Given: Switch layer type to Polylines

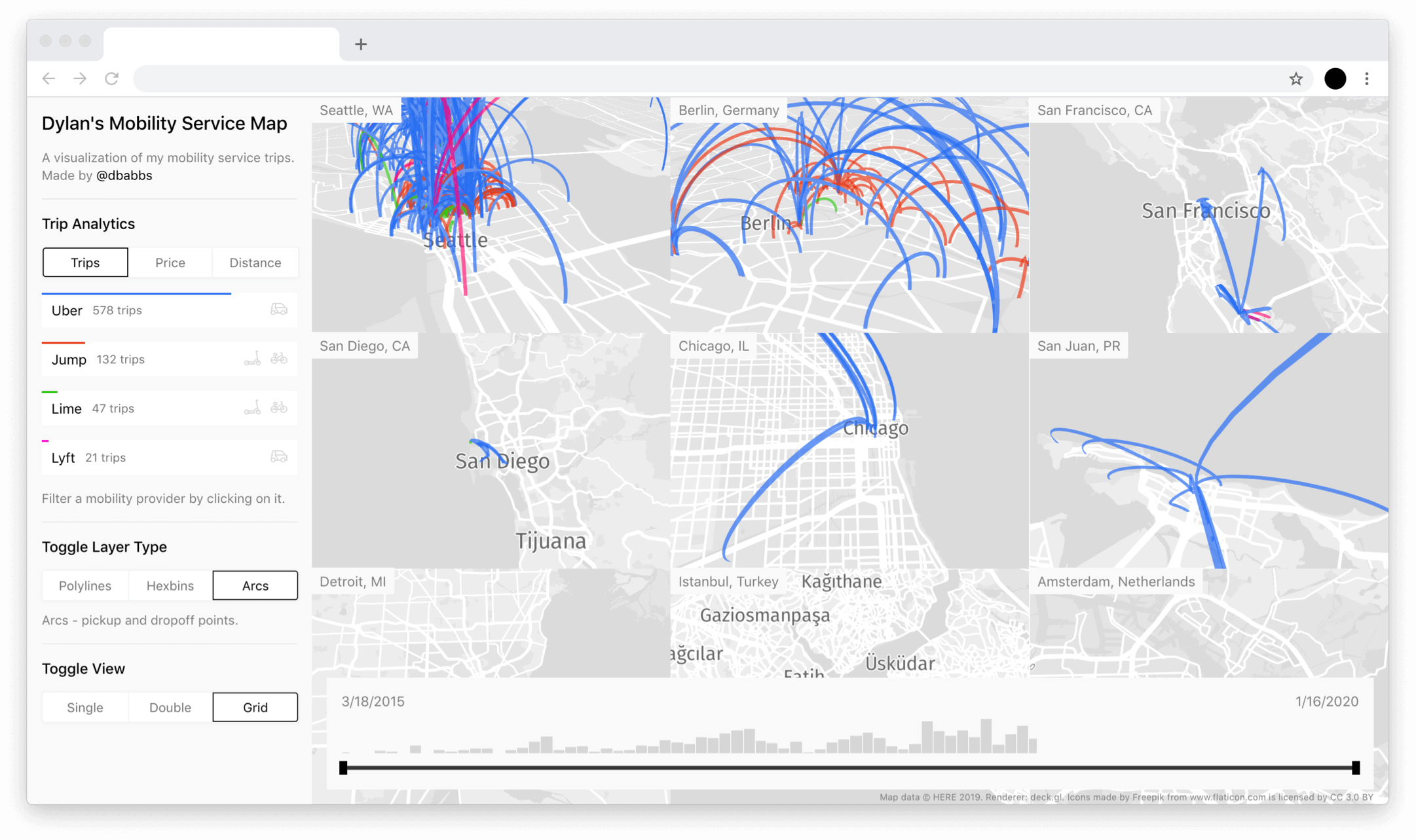Looking at the screenshot, I should click(85, 585).
